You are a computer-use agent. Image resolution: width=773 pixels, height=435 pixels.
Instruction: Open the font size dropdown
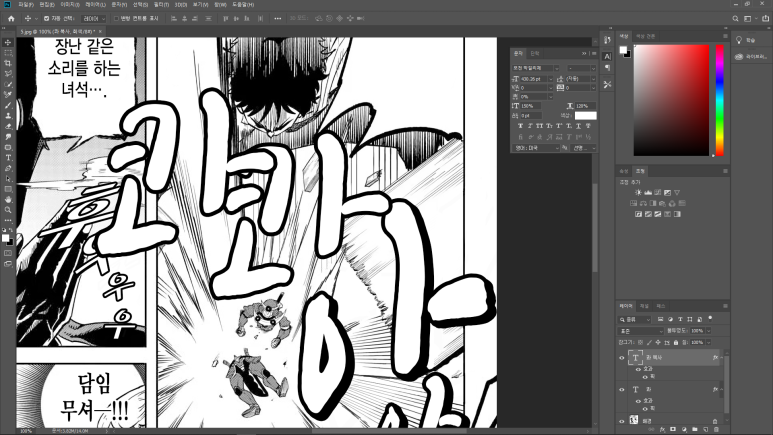coord(551,79)
